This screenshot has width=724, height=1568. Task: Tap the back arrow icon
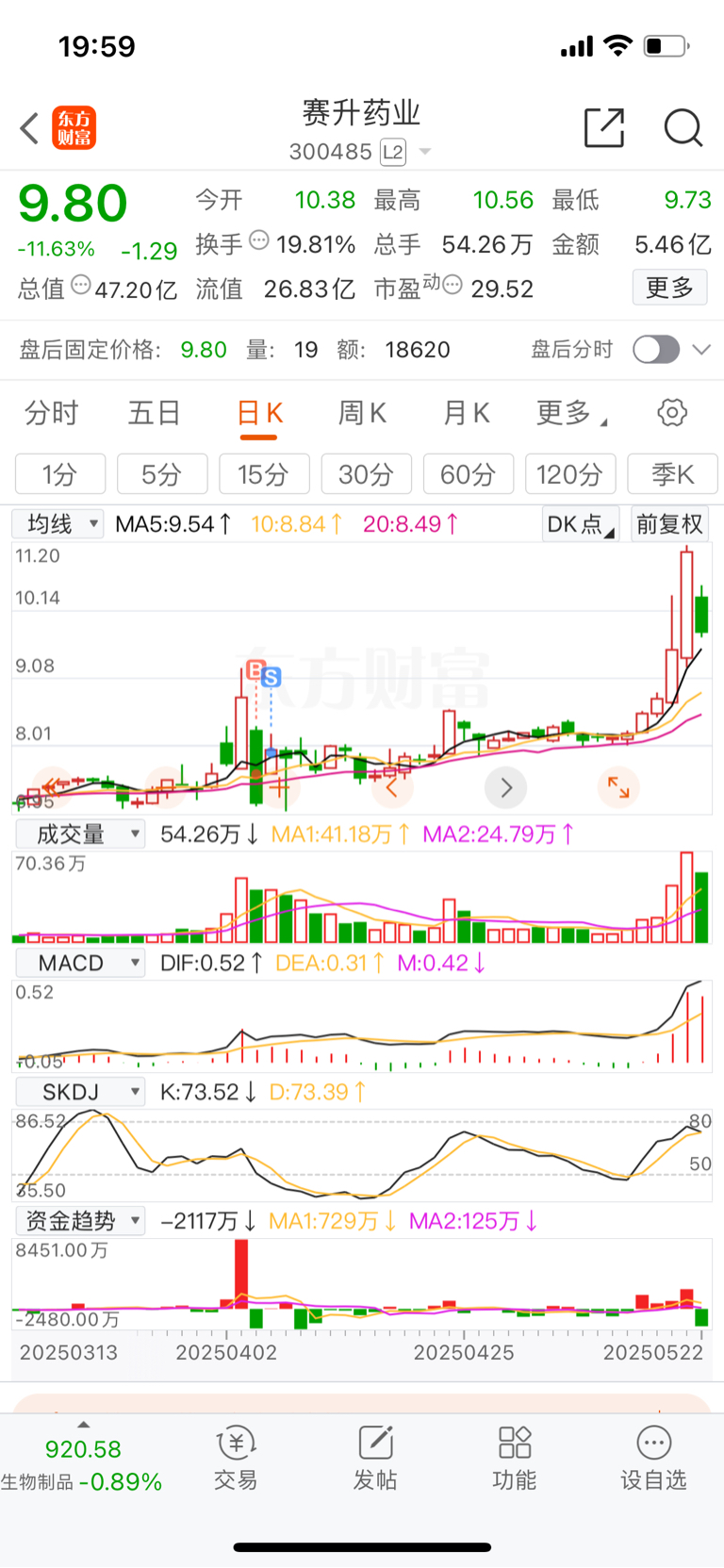30,128
